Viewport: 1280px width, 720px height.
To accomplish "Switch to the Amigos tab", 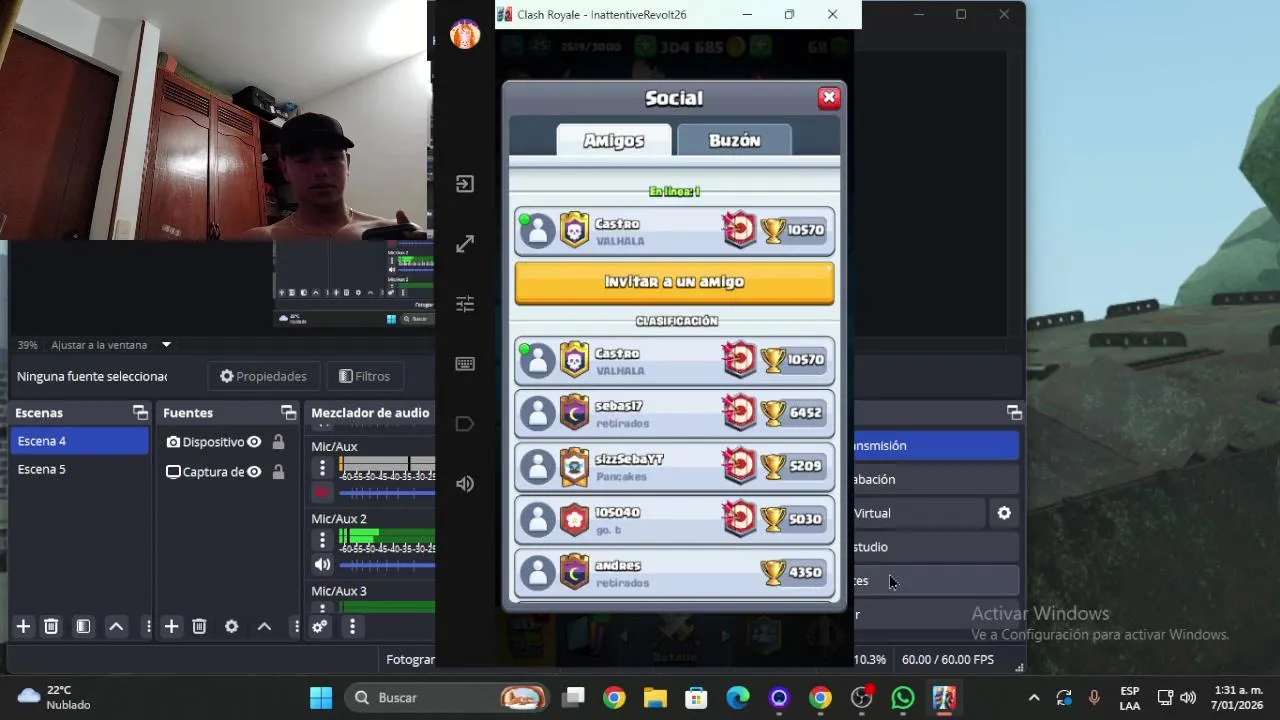I will pyautogui.click(x=614, y=140).
